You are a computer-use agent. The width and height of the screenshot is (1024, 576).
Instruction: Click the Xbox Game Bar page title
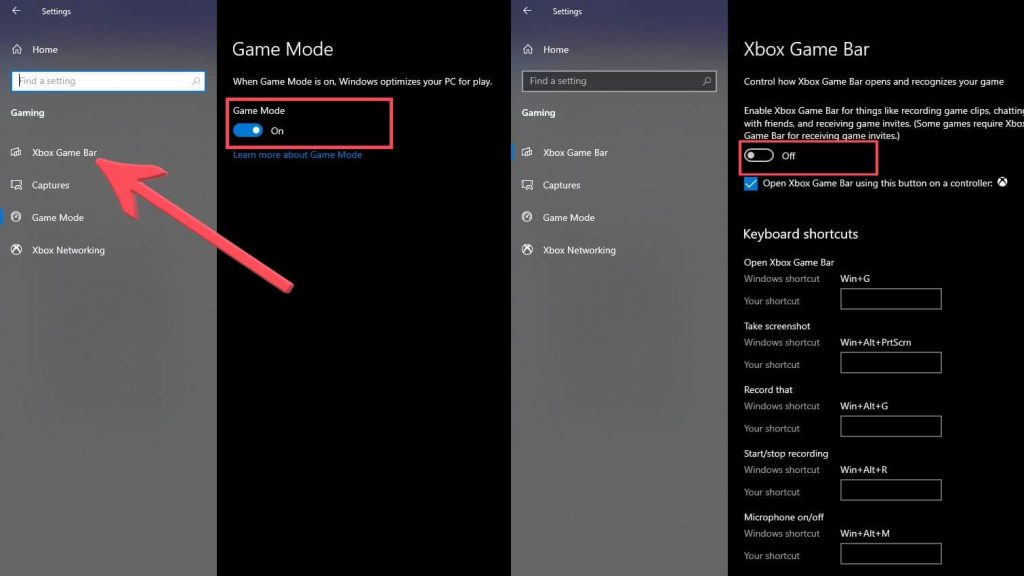pyautogui.click(x=807, y=49)
